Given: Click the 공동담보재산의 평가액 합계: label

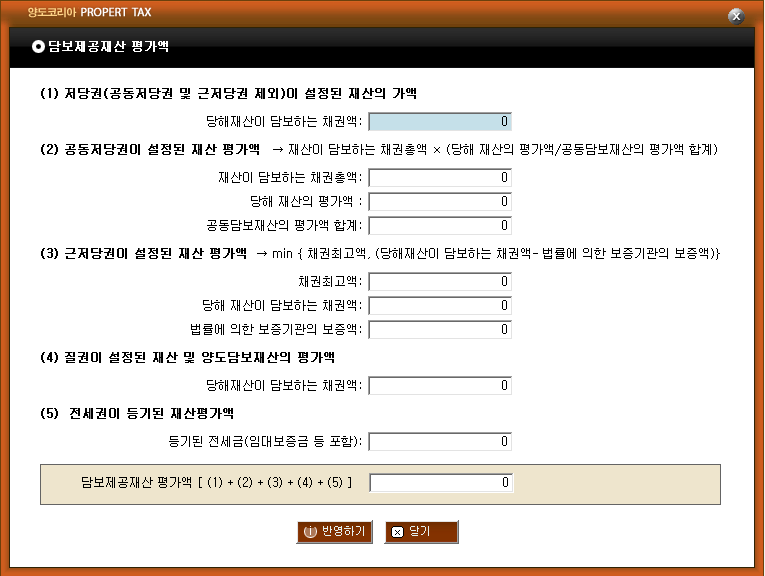Looking at the screenshot, I should click(x=284, y=225).
